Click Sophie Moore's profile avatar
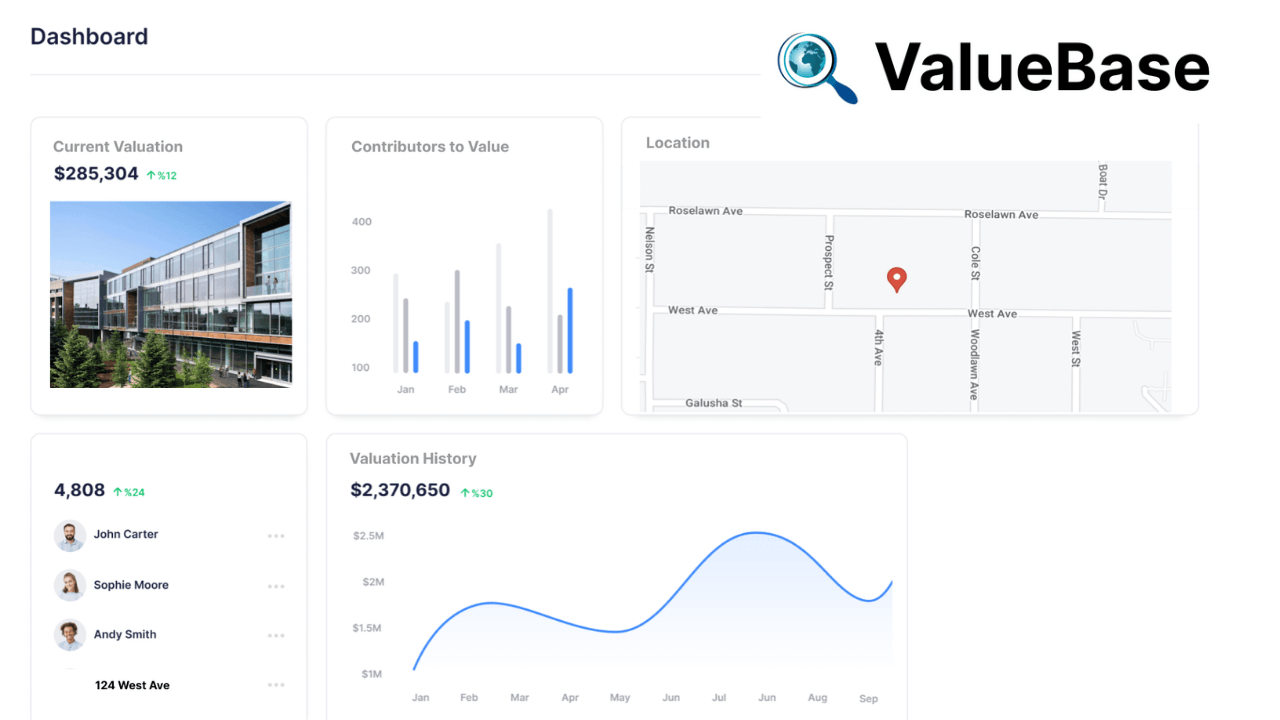The image size is (1280, 720). point(70,585)
